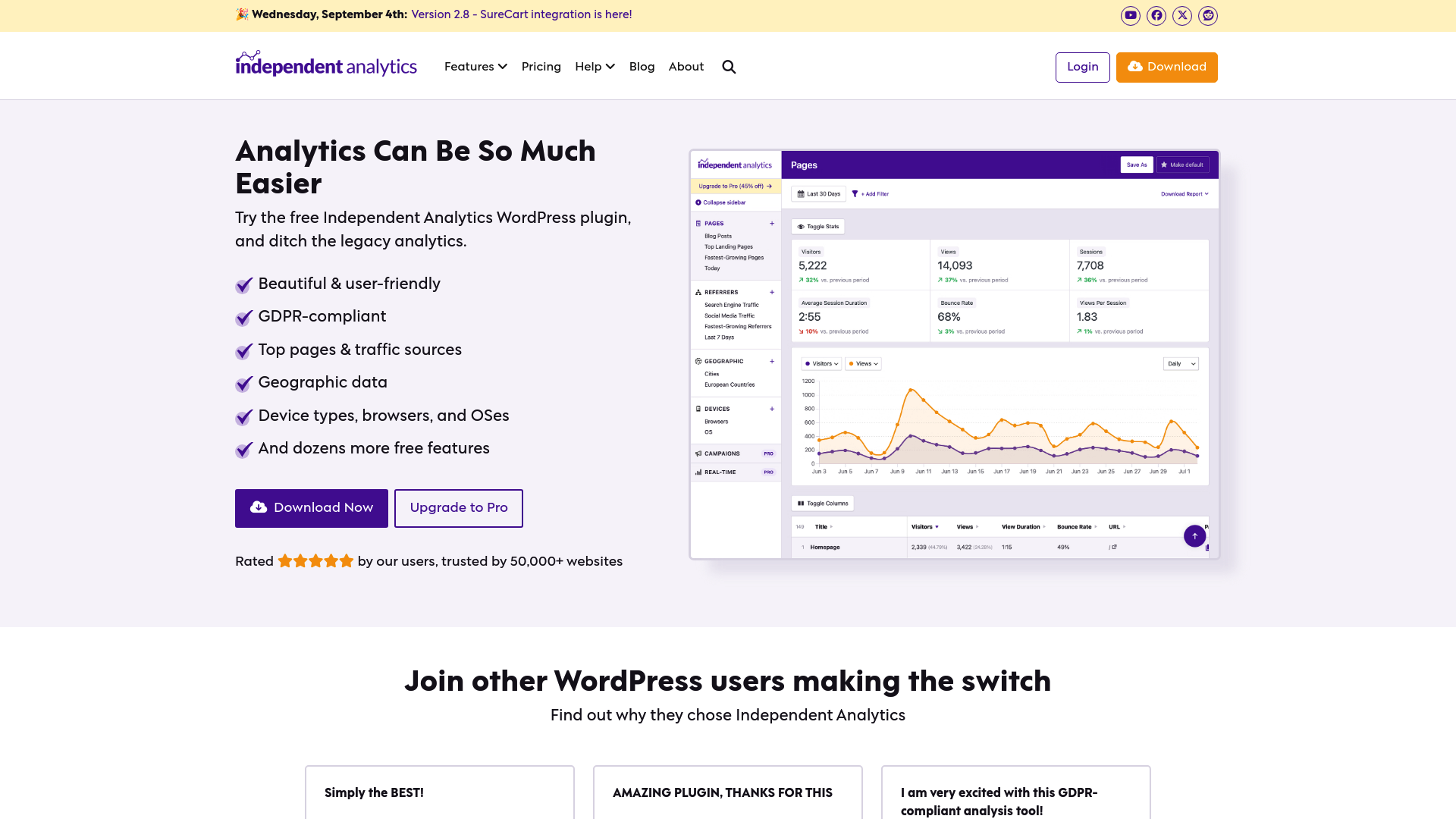Open the About menu item
Screen dimensions: 1456x819
click(x=686, y=67)
